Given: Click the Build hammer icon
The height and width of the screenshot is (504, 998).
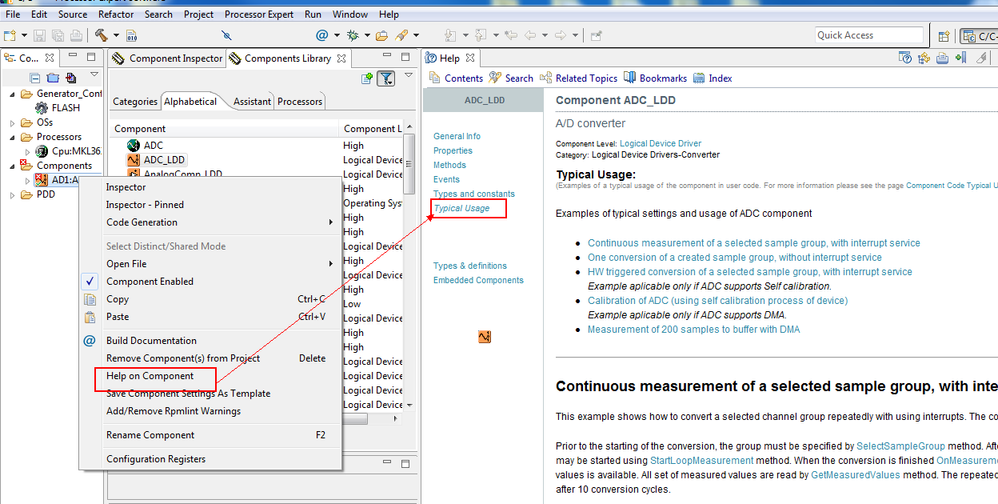Looking at the screenshot, I should [101, 35].
